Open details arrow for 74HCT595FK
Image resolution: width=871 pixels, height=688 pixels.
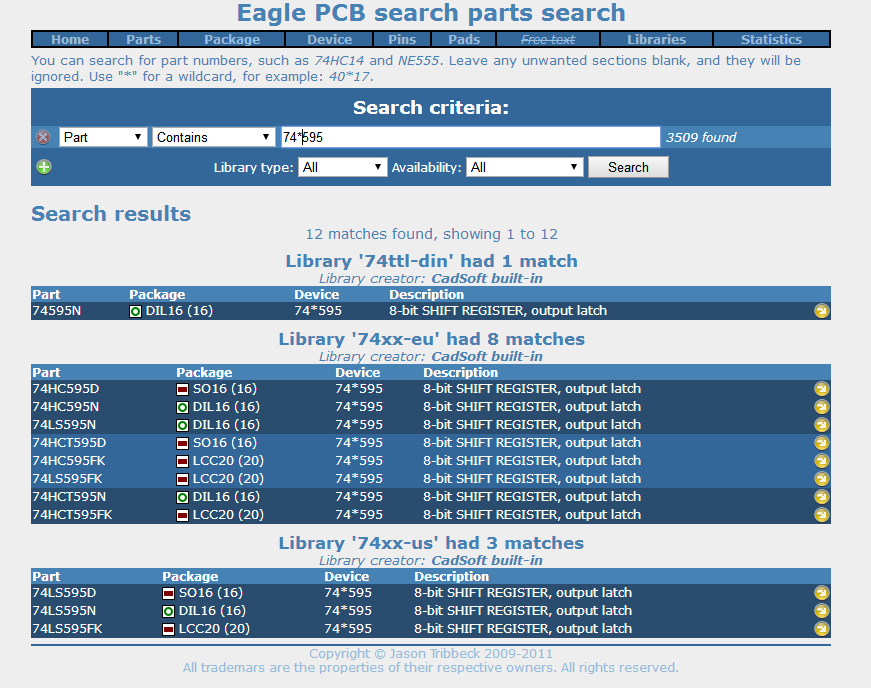pos(821,514)
